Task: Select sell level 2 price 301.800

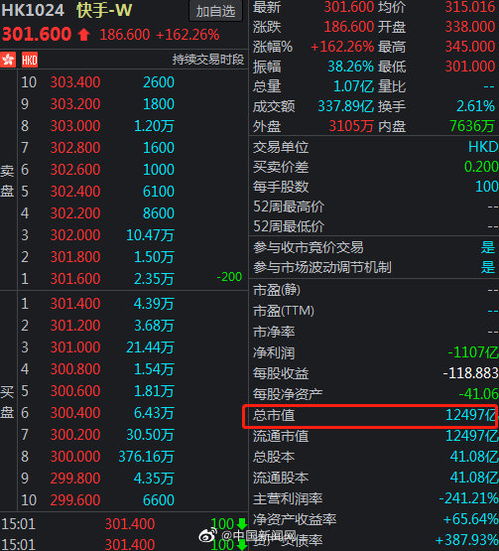Action: (x=75, y=257)
